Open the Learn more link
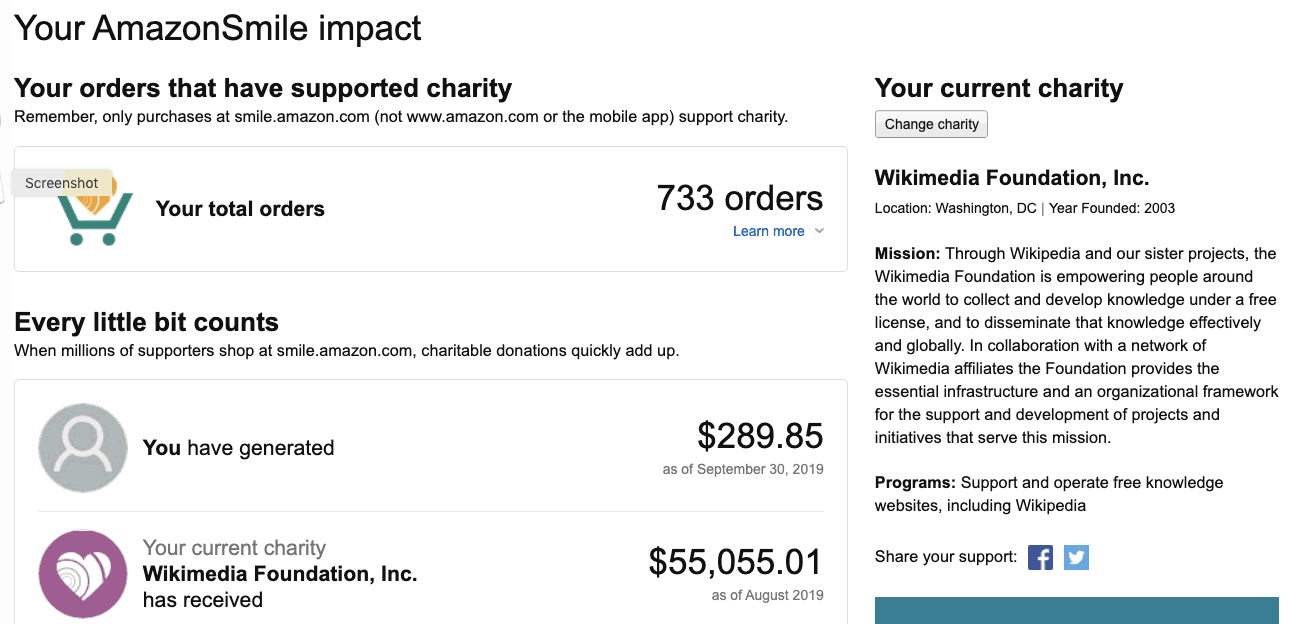 768,231
